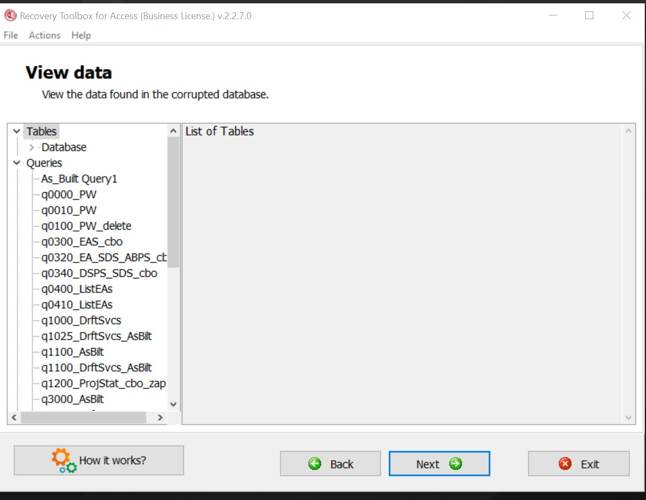Image resolution: width=646 pixels, height=500 pixels.
Task: Click the green left arrow icon on Back
Action: [x=315, y=464]
